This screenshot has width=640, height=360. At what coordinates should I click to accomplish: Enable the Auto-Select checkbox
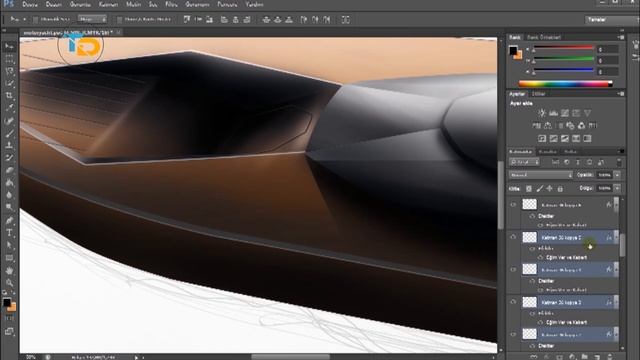[x=36, y=19]
